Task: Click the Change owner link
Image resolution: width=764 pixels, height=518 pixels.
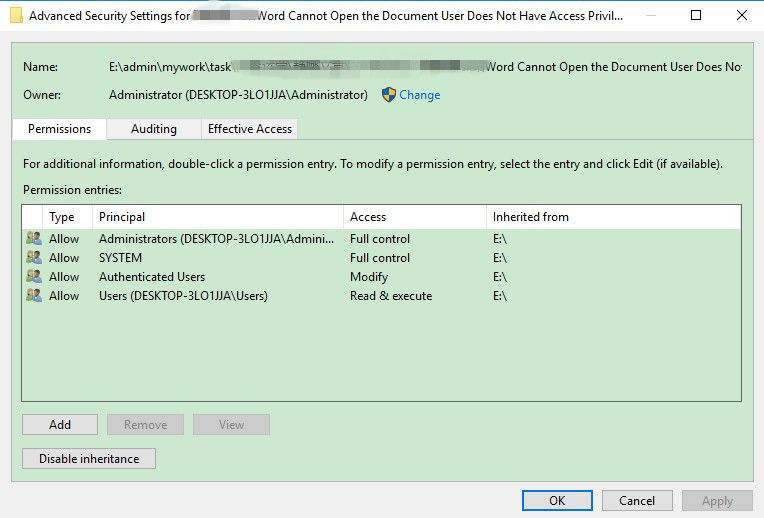Action: click(420, 95)
